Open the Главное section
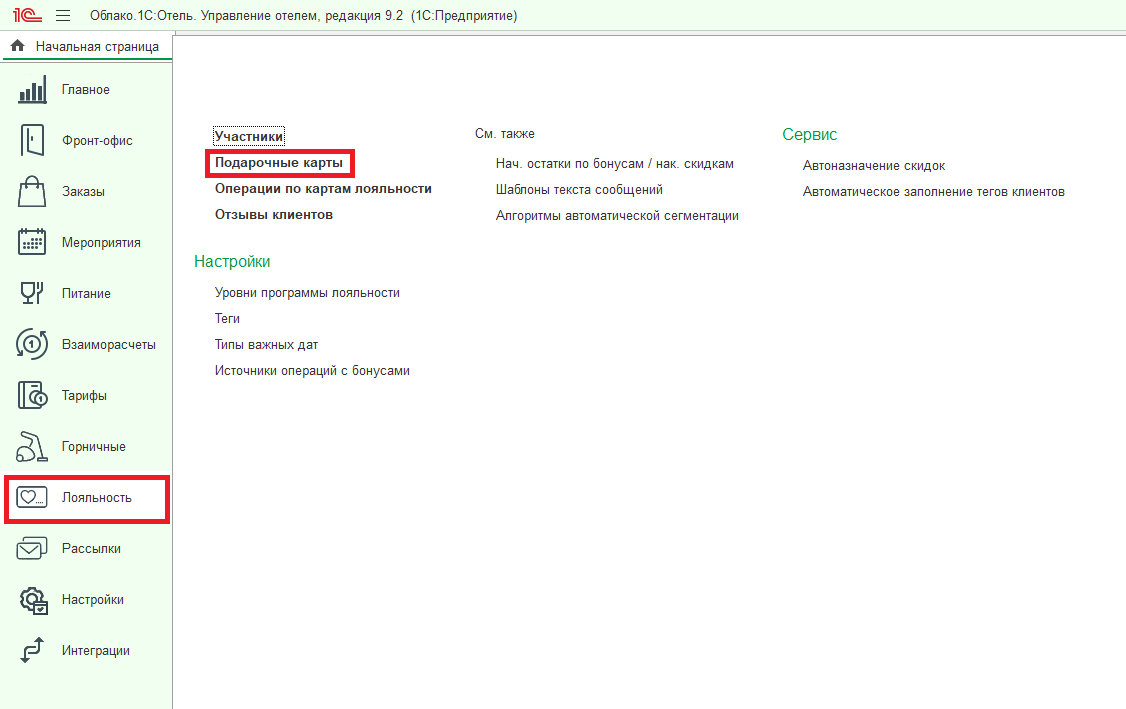Viewport: 1126px width, 709px height. coord(85,90)
